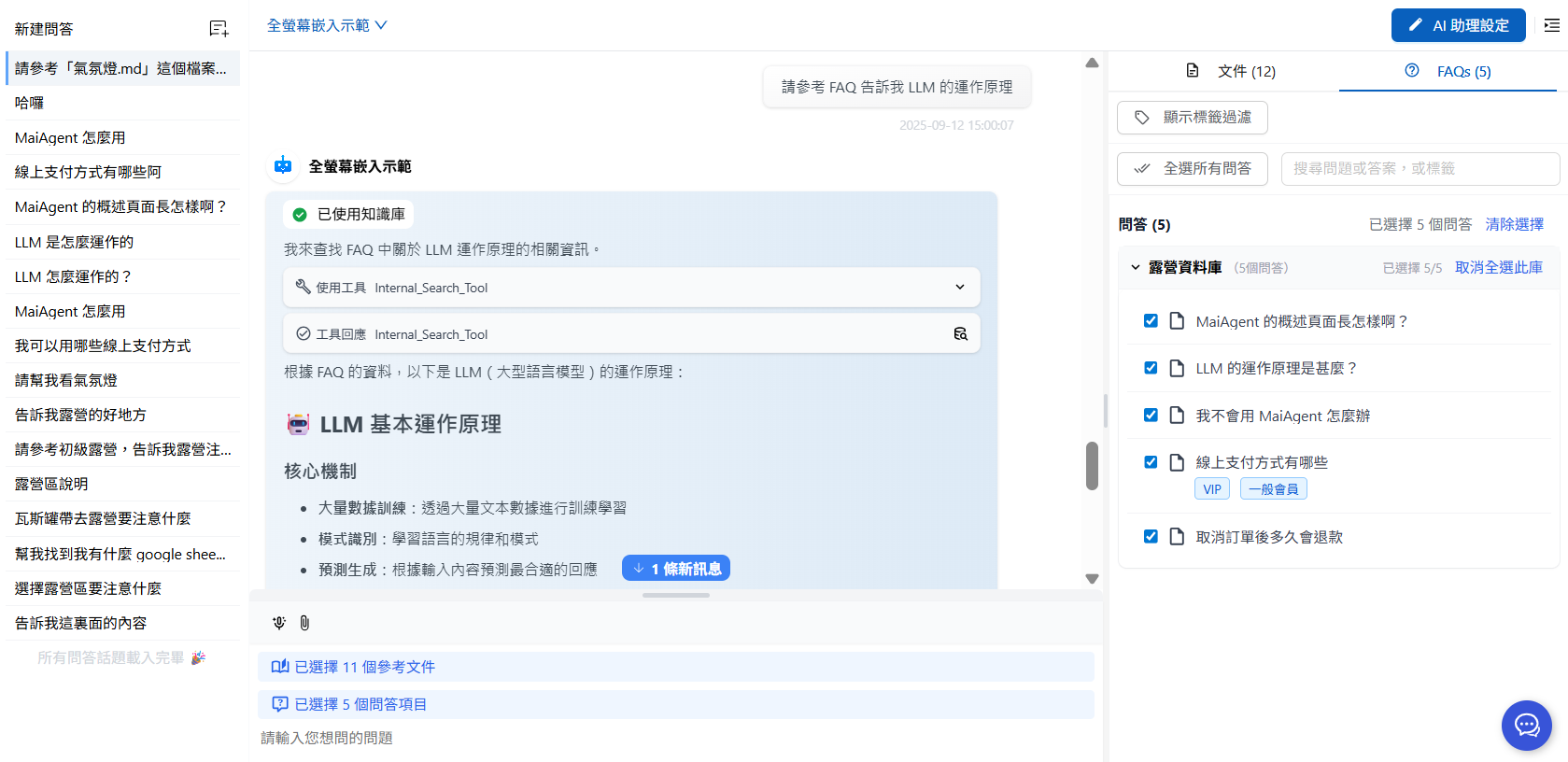Click the paperclip attachment icon
The height and width of the screenshot is (762, 1568).
pyautogui.click(x=304, y=623)
